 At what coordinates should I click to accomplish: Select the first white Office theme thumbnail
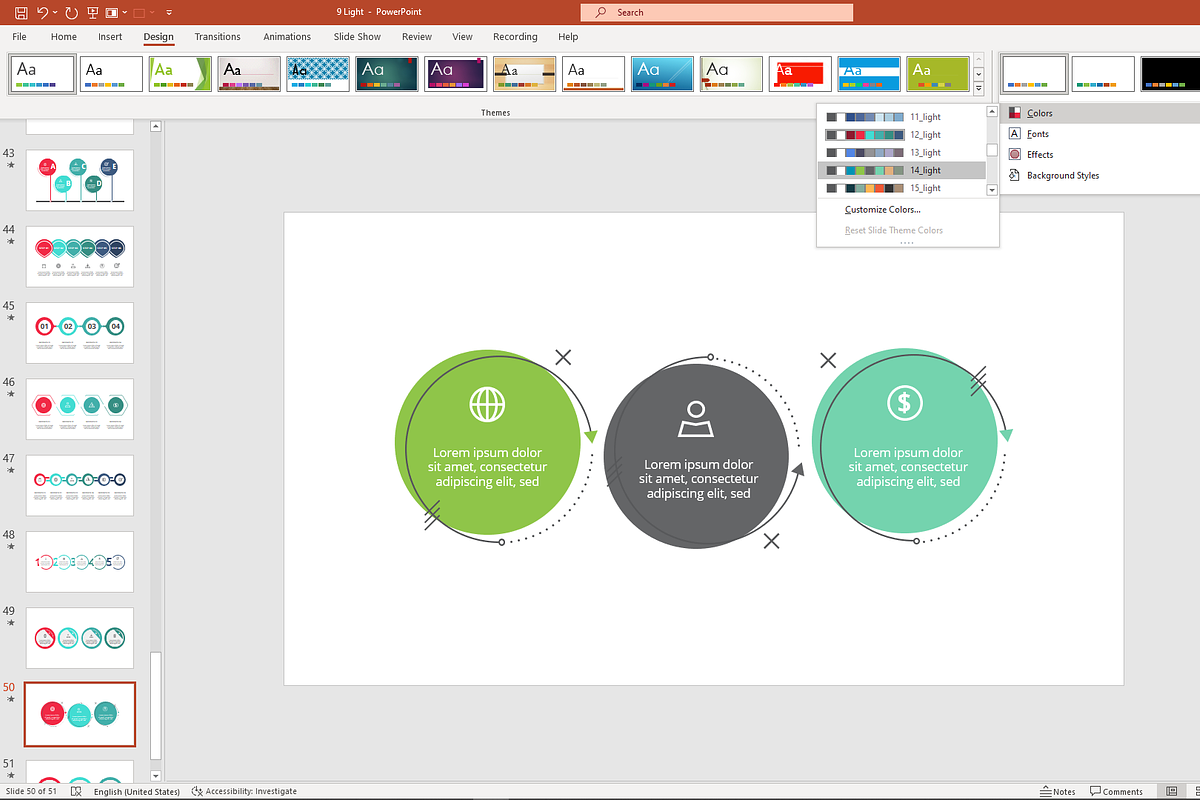pyautogui.click(x=43, y=74)
